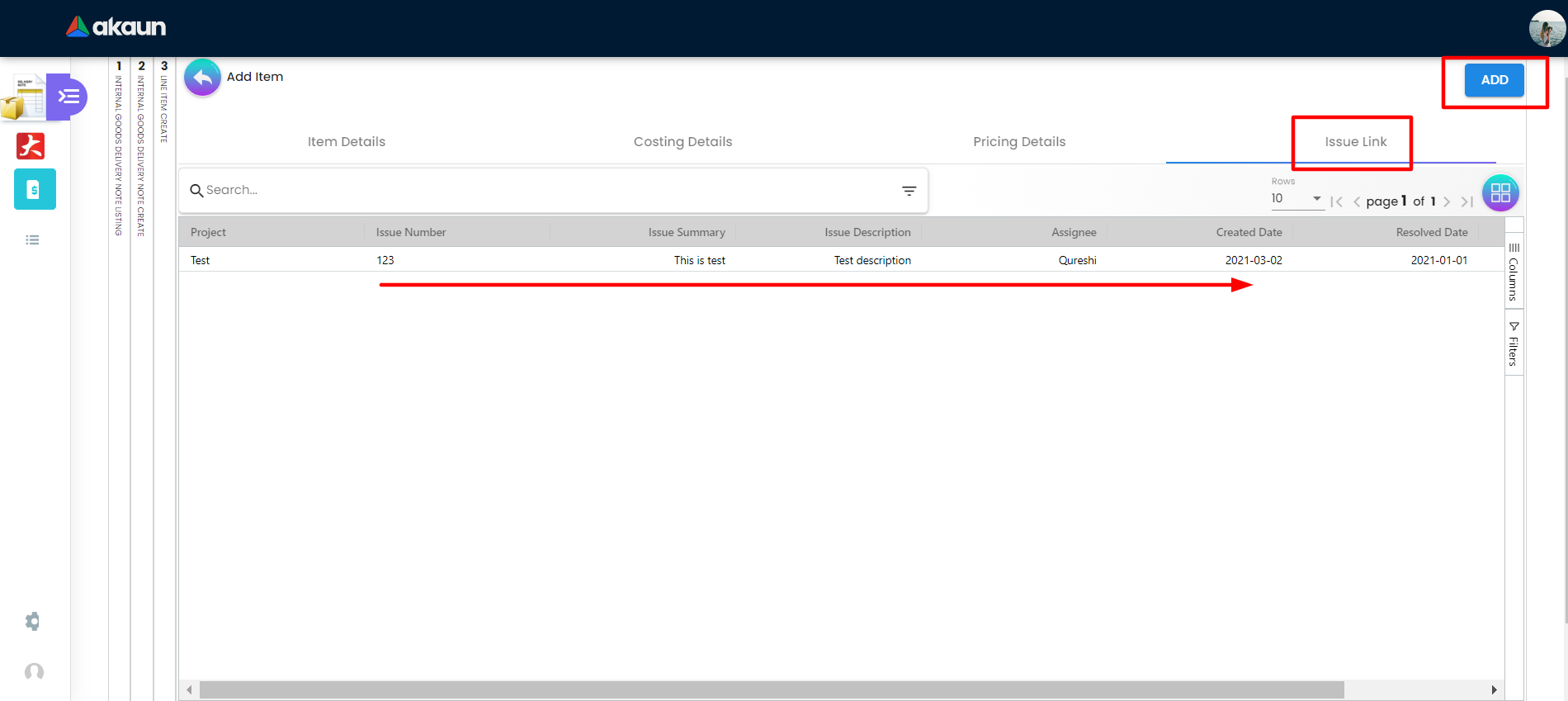This screenshot has width=1568, height=701.
Task: Sort by the Resolved Date column header
Action: [1432, 233]
